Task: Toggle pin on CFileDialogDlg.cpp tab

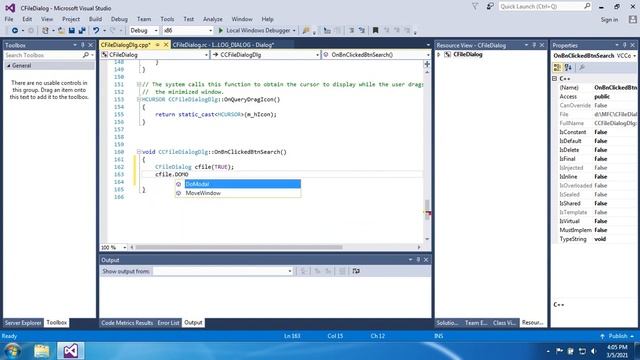Action: pyautogui.click(x=157, y=45)
